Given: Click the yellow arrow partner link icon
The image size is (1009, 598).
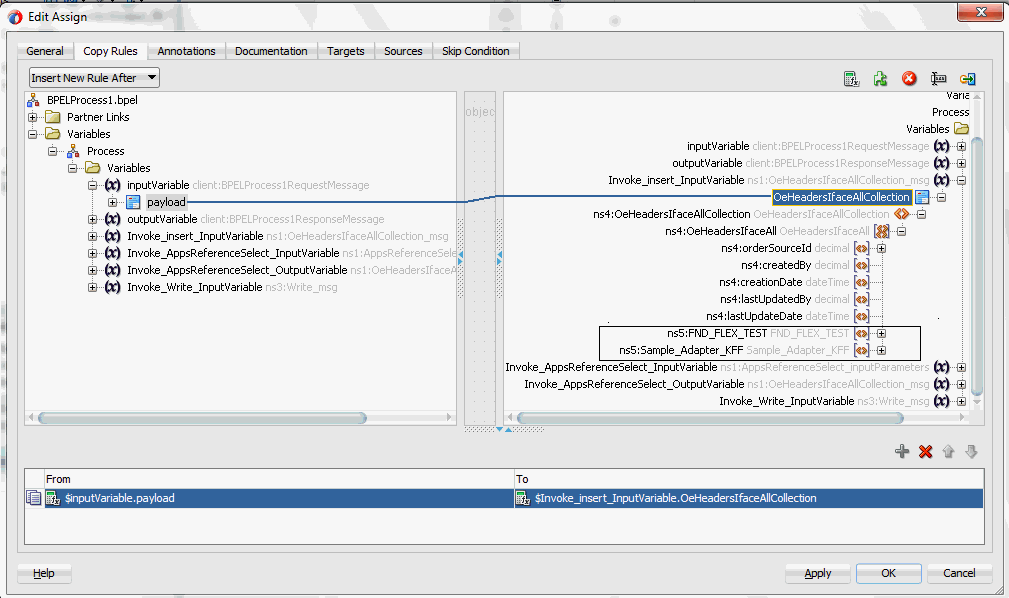Looking at the screenshot, I should pyautogui.click(x=967, y=79).
